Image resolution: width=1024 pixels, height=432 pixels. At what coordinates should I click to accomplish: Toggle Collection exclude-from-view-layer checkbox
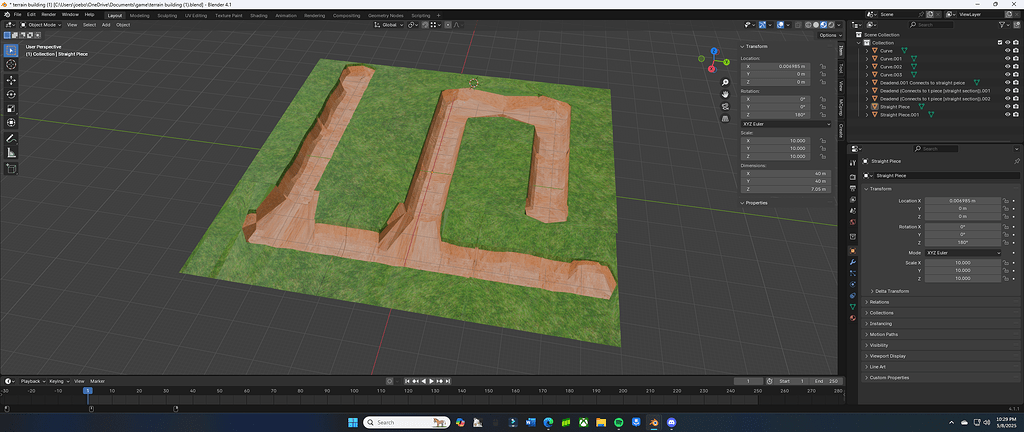point(1000,42)
